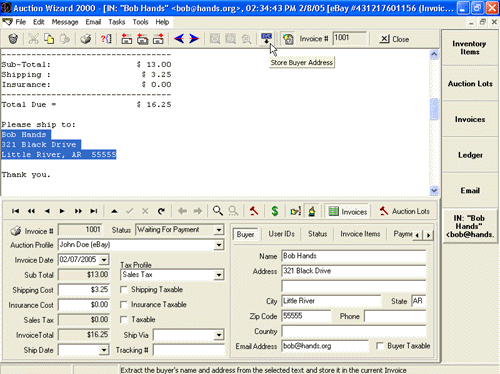Open Email from the sidebar
The height and width of the screenshot is (374, 500).
click(470, 191)
